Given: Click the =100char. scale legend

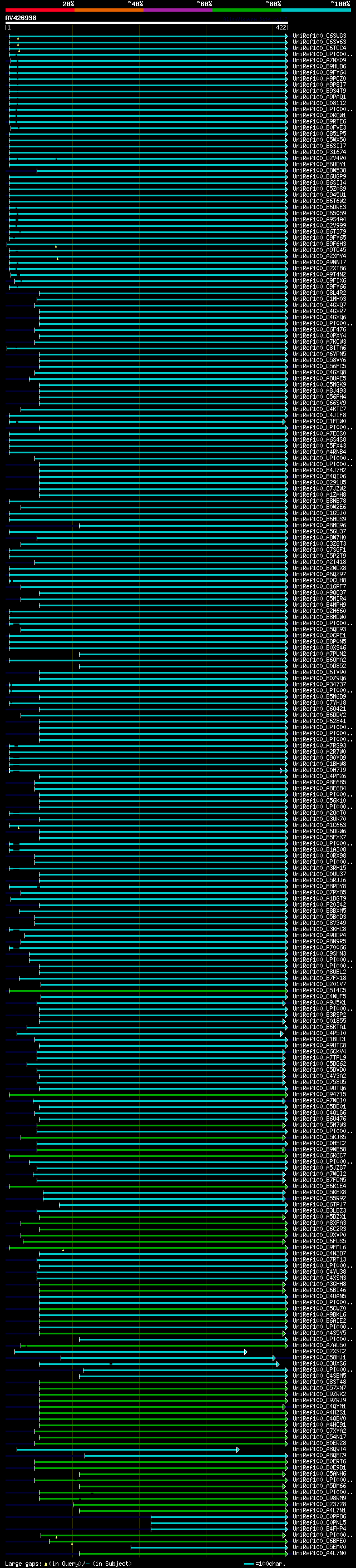Looking at the screenshot, I should (x=265, y=1564).
